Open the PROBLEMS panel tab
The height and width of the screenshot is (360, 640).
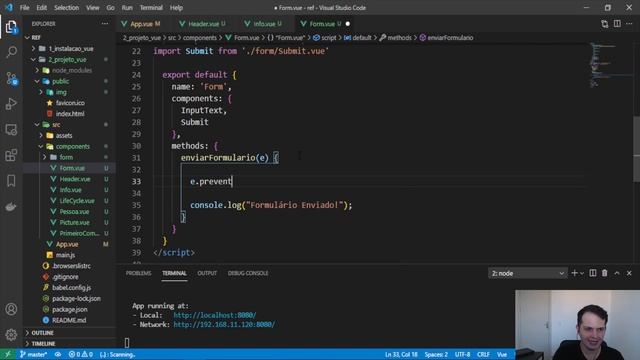tap(138, 273)
